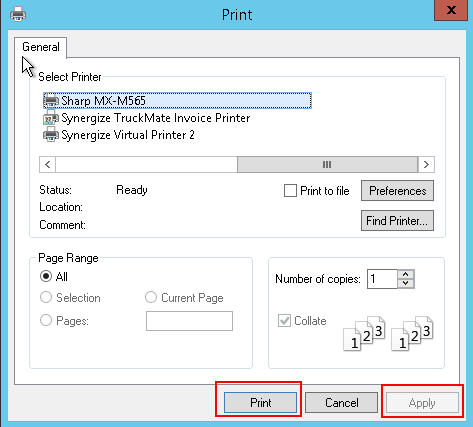Choose the Synergize TruckMate Invoice Printer icon
Viewport: 473px width, 427px height.
click(51, 118)
